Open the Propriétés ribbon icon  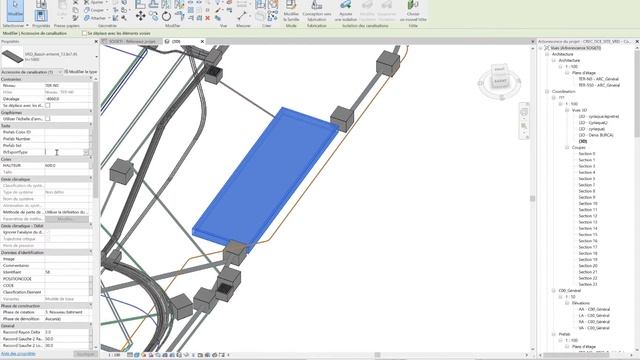(40, 16)
